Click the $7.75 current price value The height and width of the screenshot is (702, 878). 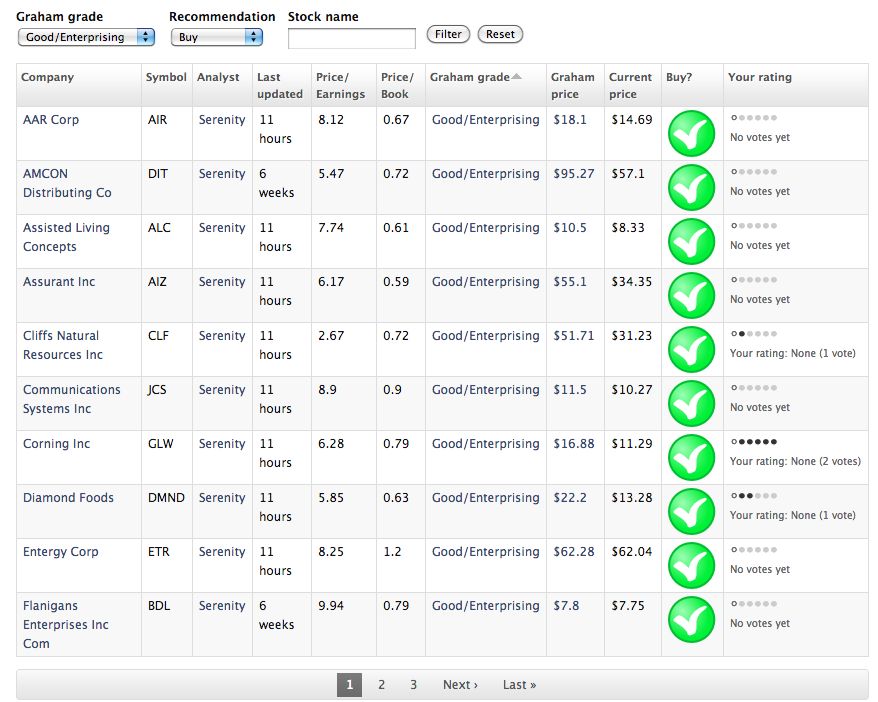[628, 606]
